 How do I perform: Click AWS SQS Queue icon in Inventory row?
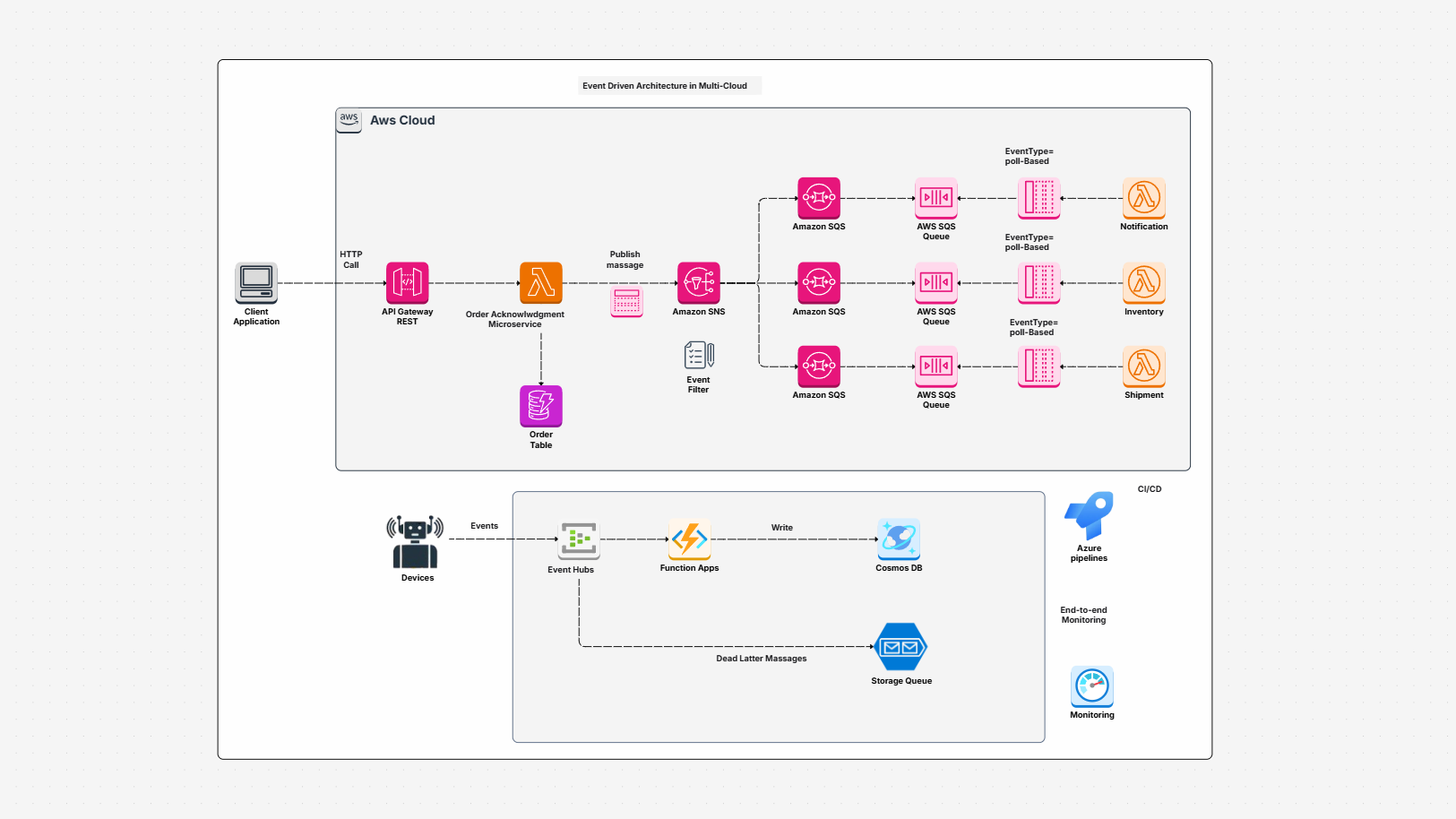pyautogui.click(x=936, y=283)
